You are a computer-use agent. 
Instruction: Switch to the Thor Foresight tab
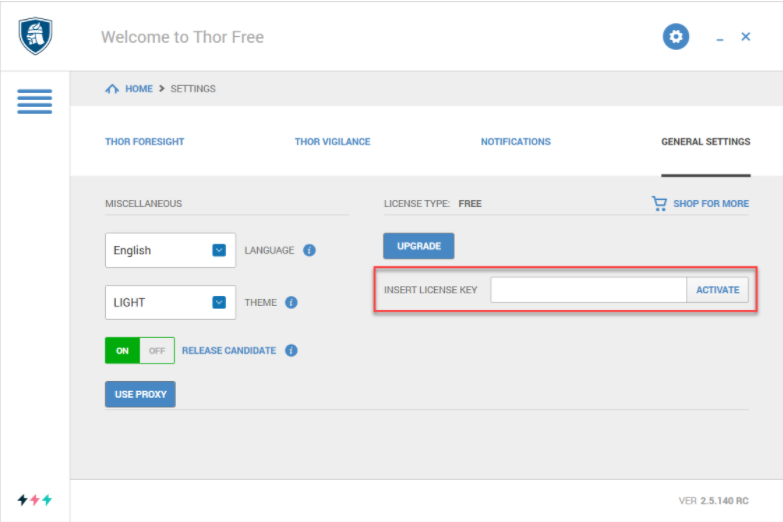[x=144, y=142]
